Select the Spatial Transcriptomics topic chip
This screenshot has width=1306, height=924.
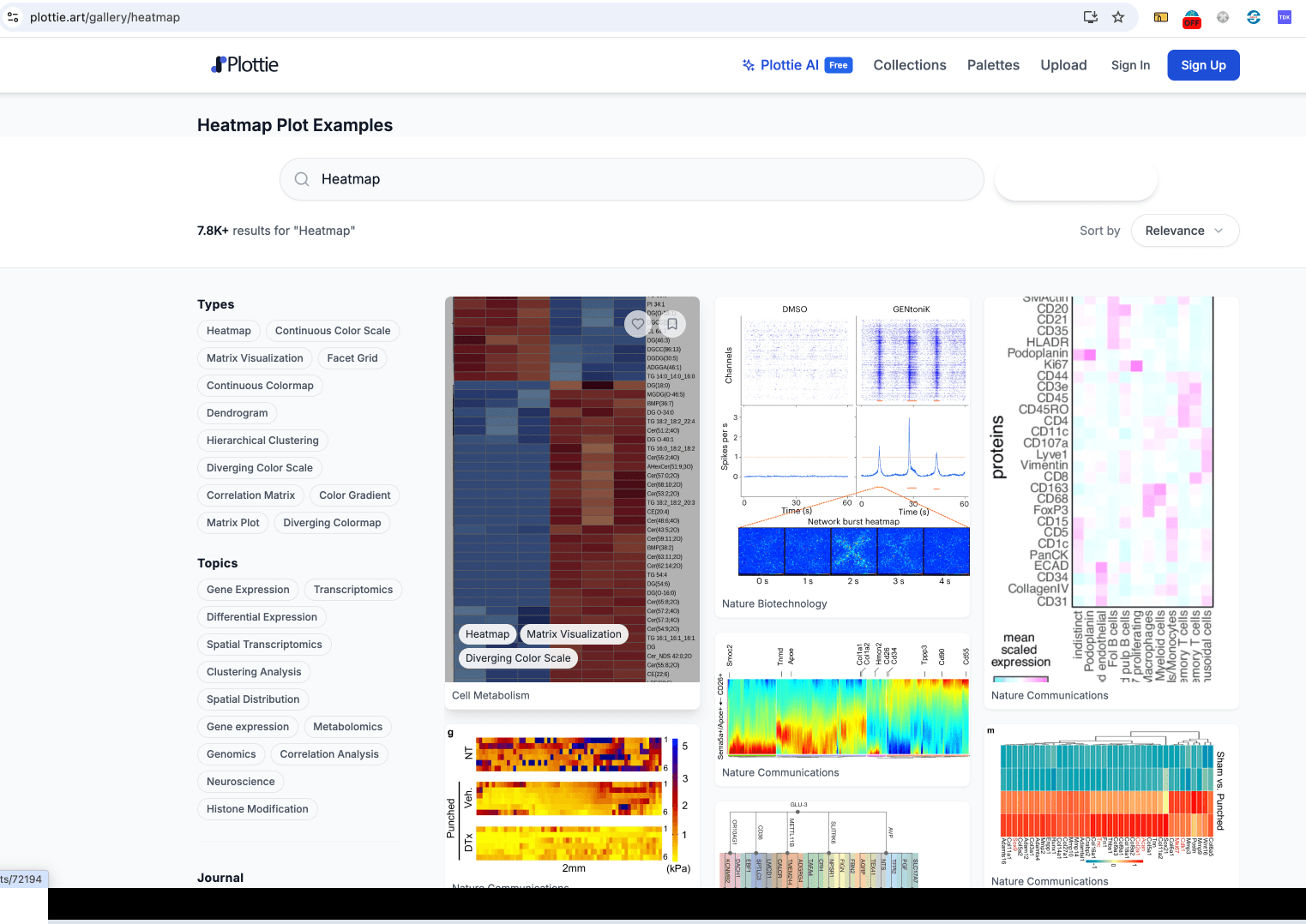click(264, 645)
